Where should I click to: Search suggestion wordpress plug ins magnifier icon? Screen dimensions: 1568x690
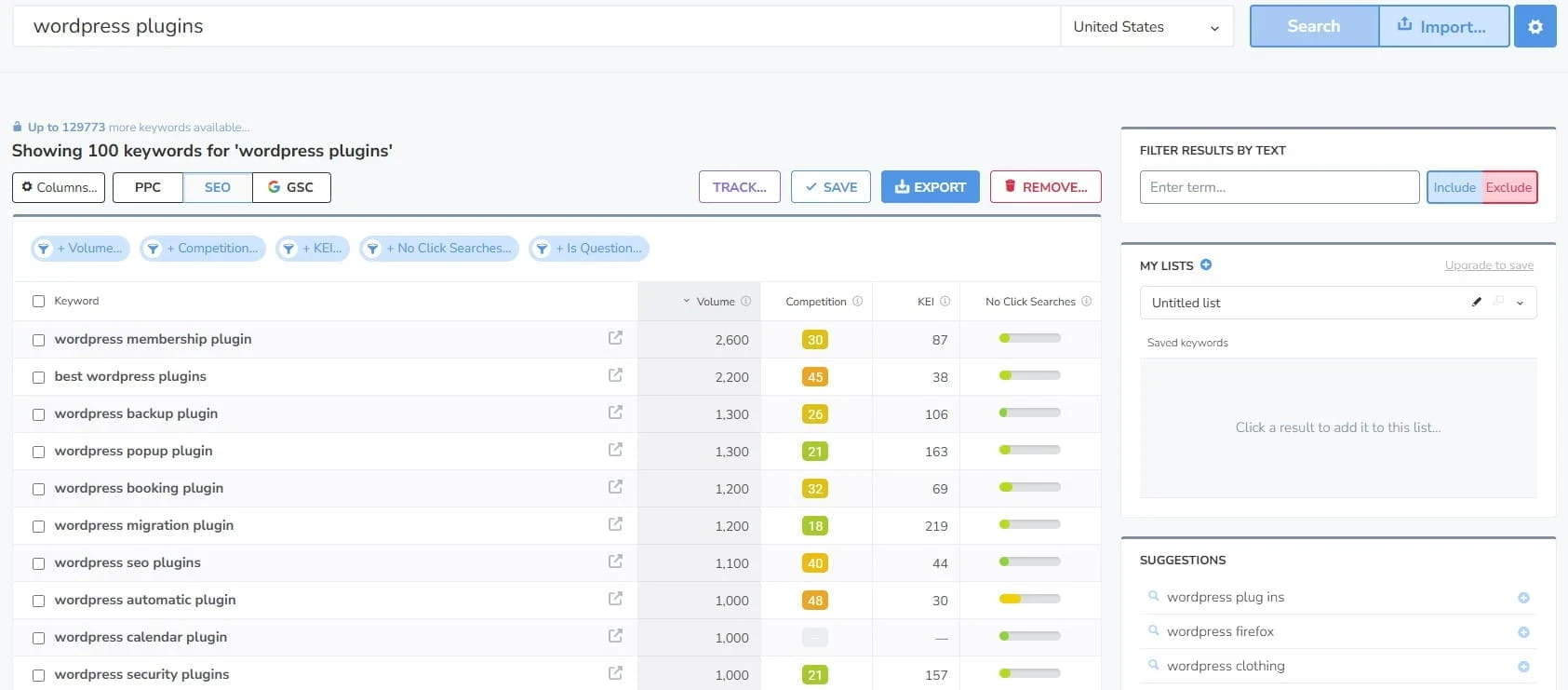pyautogui.click(x=1154, y=596)
